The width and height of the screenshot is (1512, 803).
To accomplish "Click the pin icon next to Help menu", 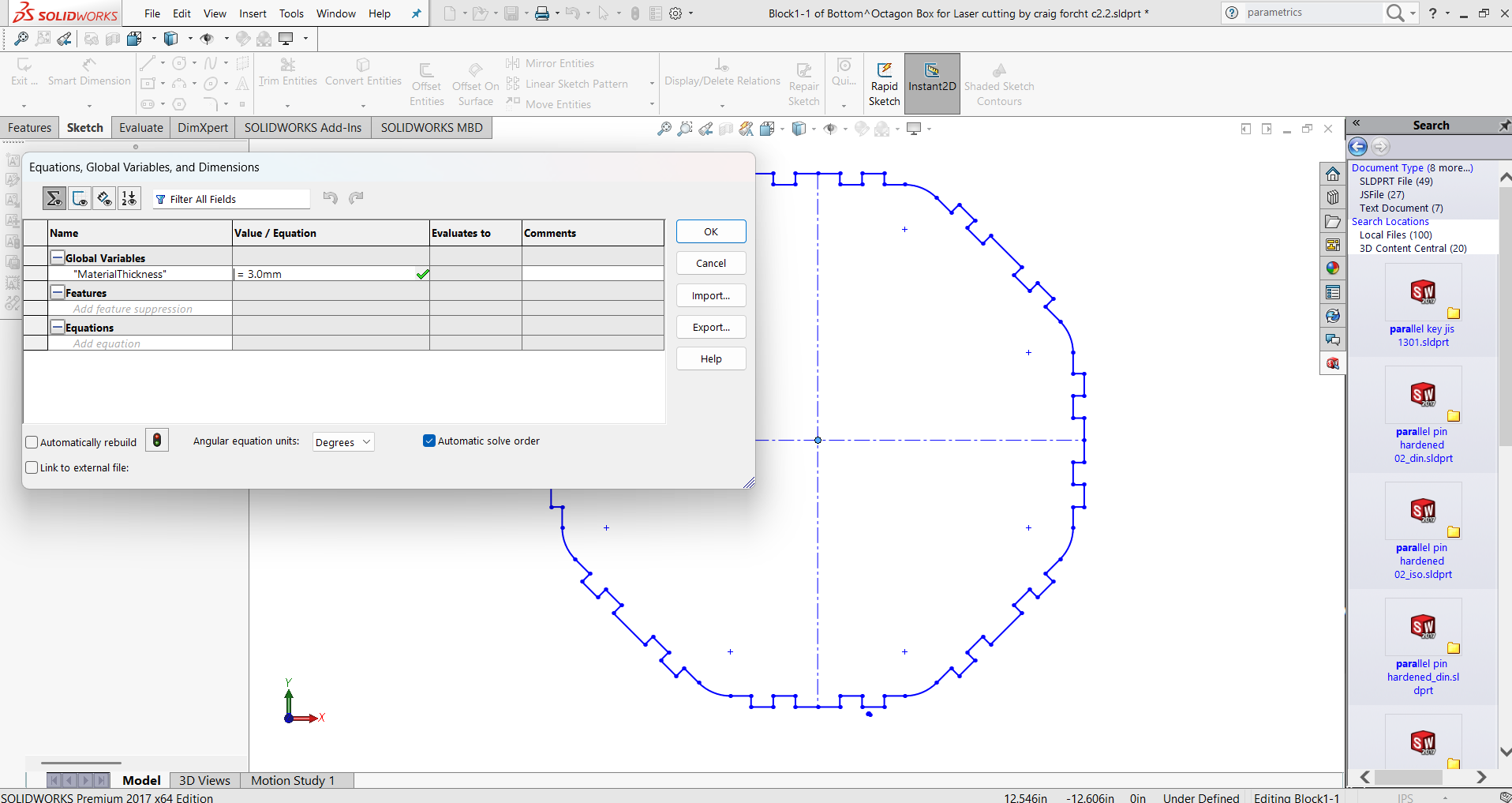I will (417, 13).
